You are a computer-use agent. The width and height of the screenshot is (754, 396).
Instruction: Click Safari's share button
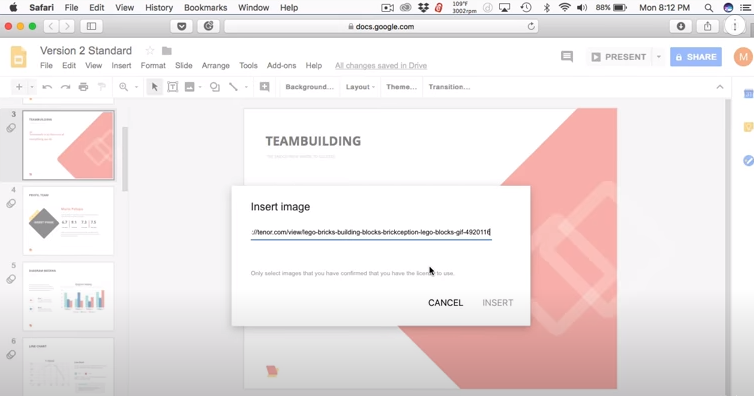pos(707,26)
